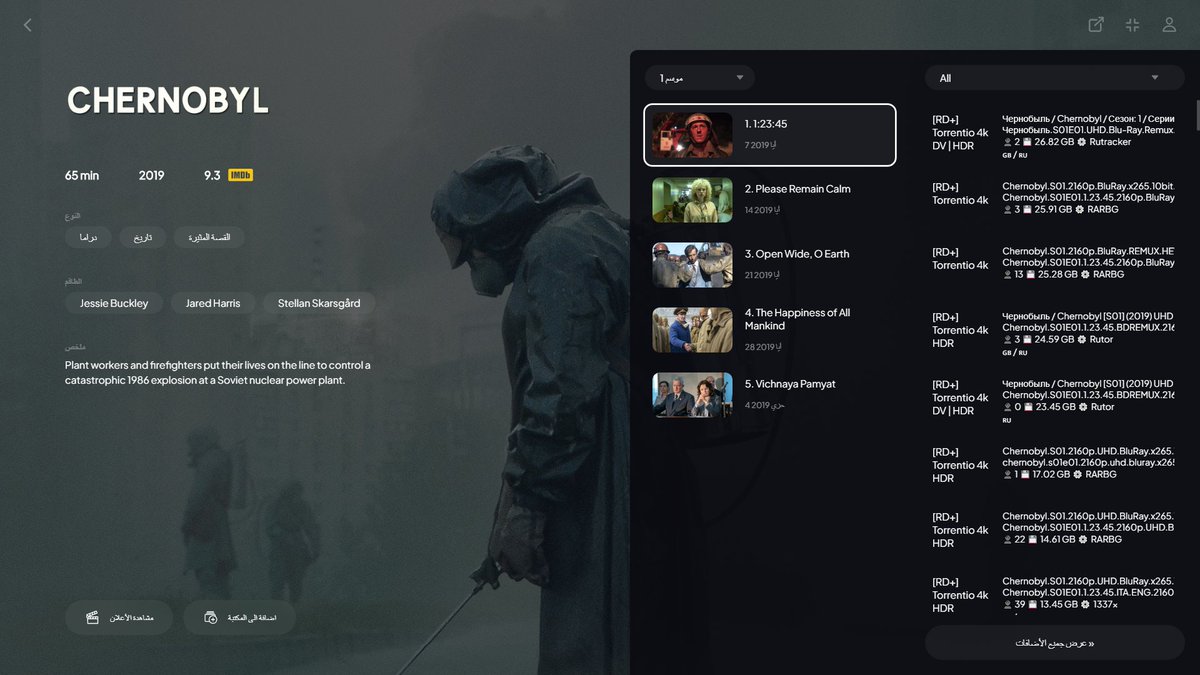
Task: Click the Stellan Skarsgård cast chip
Action: [320, 303]
